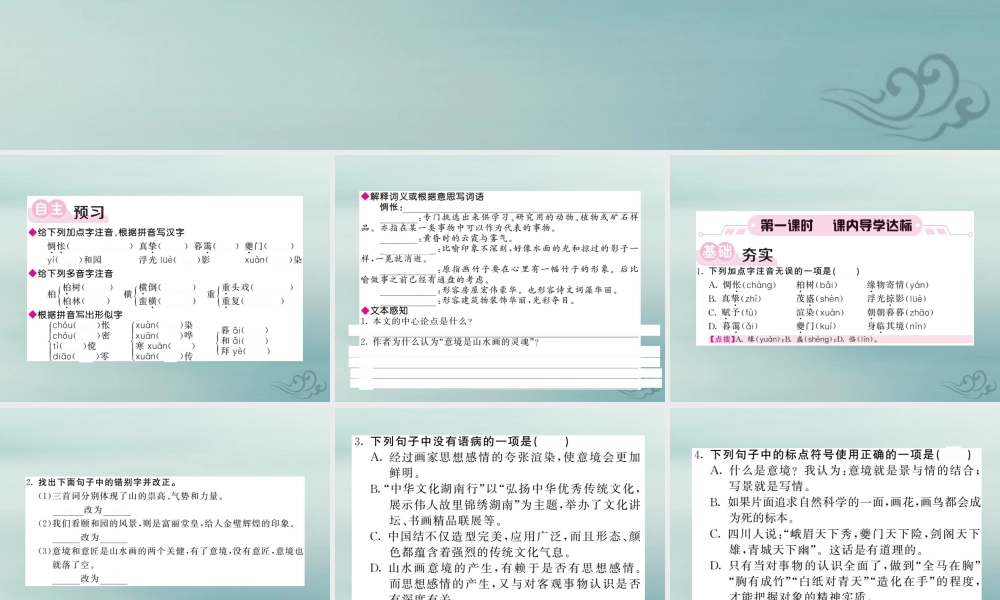Click the 自主 badge beside 预习
The height and width of the screenshot is (600, 1000).
click(48, 210)
